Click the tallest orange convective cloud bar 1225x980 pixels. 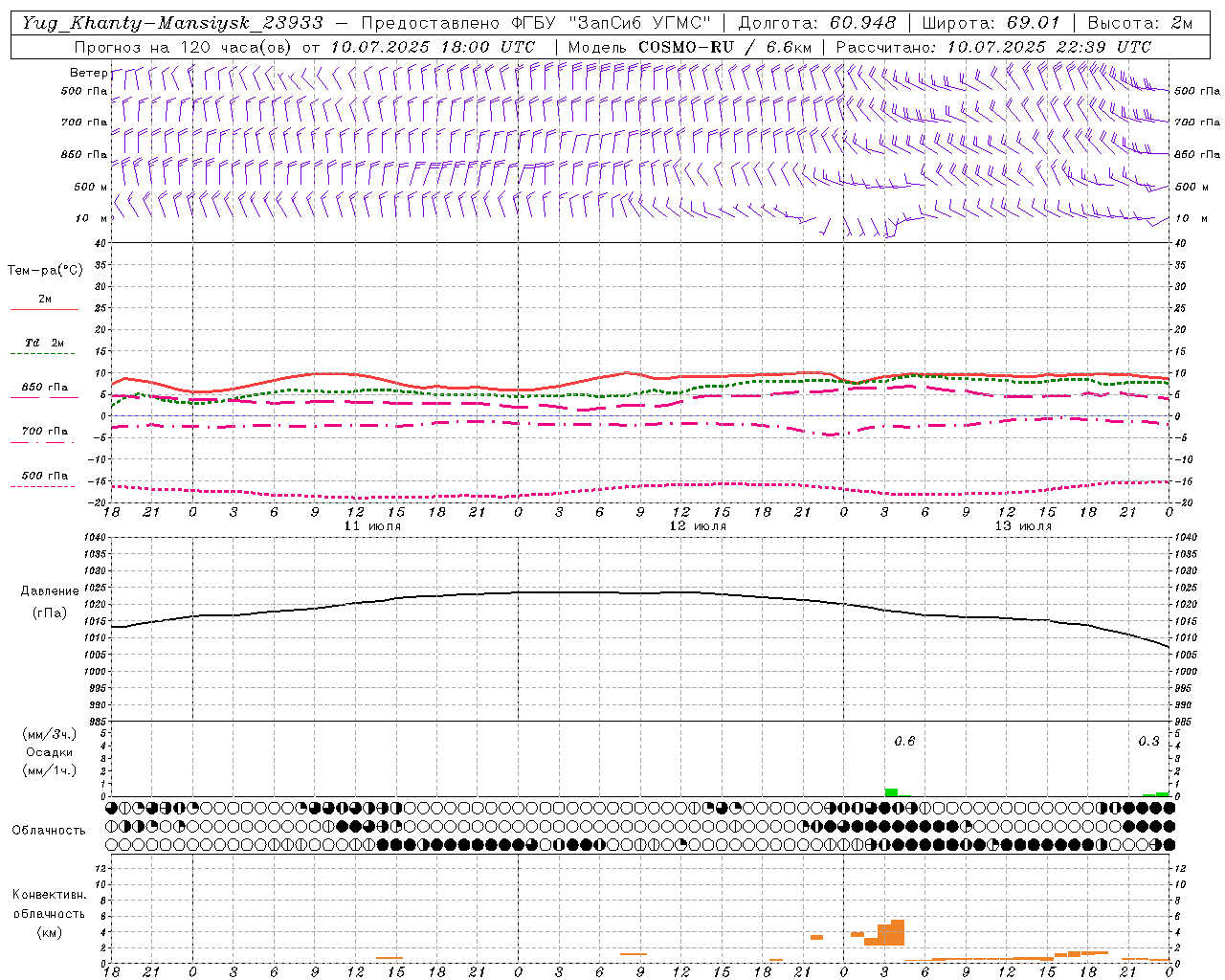[x=897, y=932]
